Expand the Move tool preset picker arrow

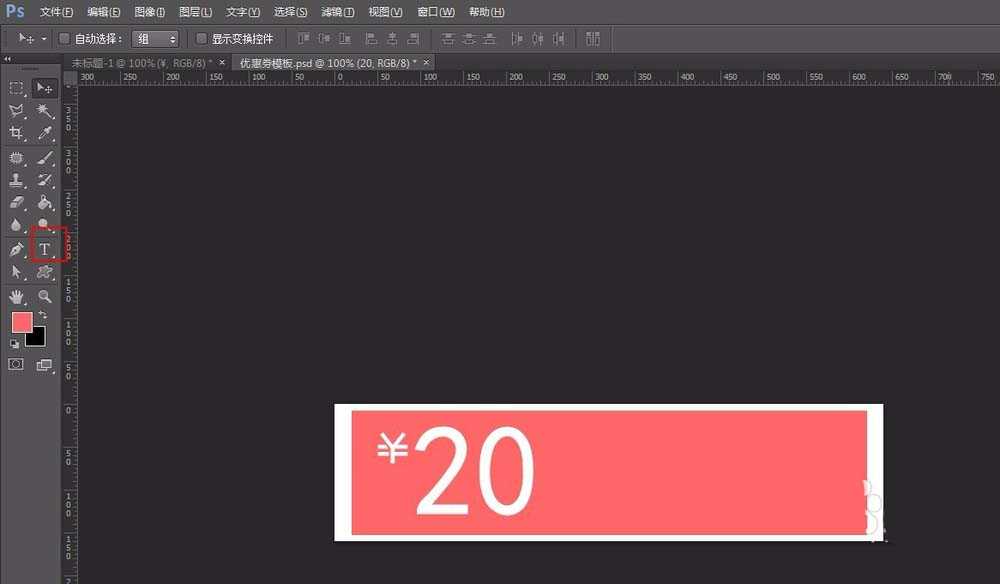tap(44, 39)
